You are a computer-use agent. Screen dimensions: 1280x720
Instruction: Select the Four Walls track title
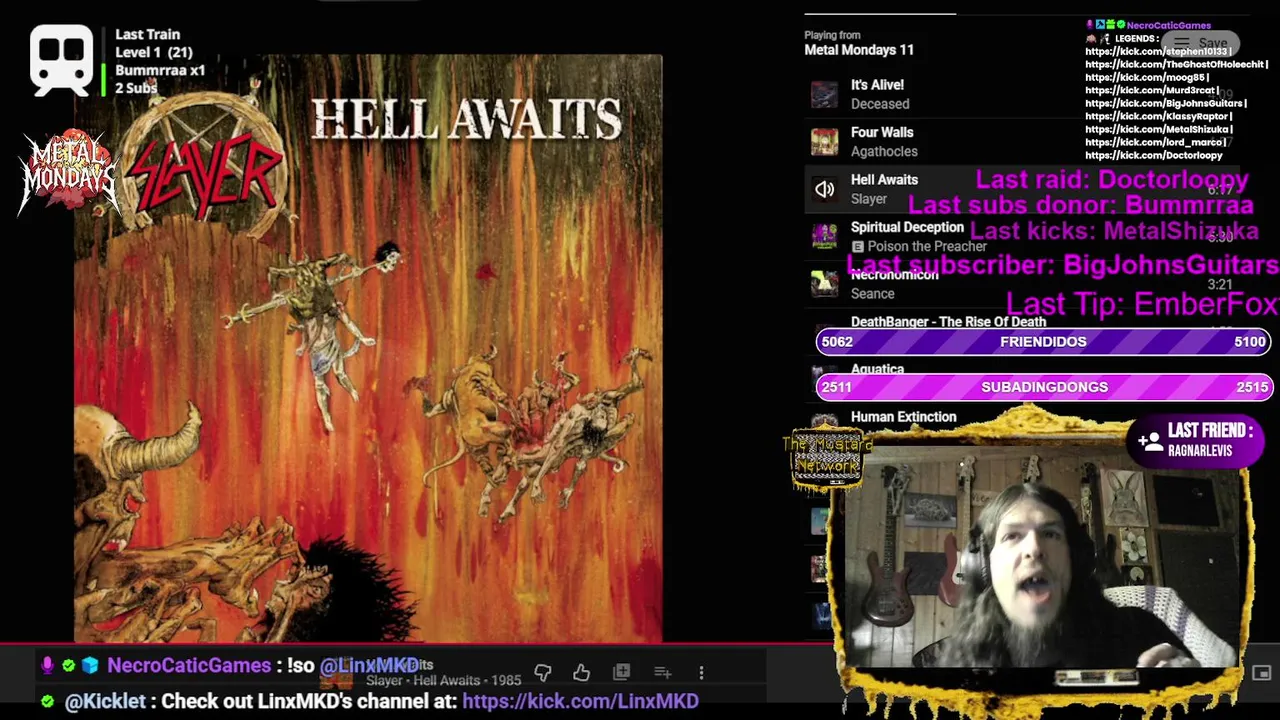point(882,132)
